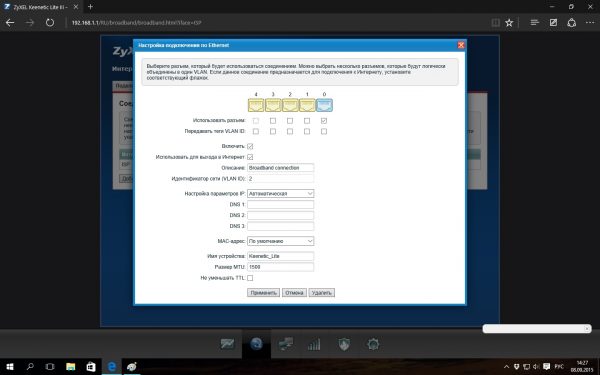The image size is (600, 375).
Task: Expand the 'Настройка параметров IP' dropdown
Action: tap(280, 194)
